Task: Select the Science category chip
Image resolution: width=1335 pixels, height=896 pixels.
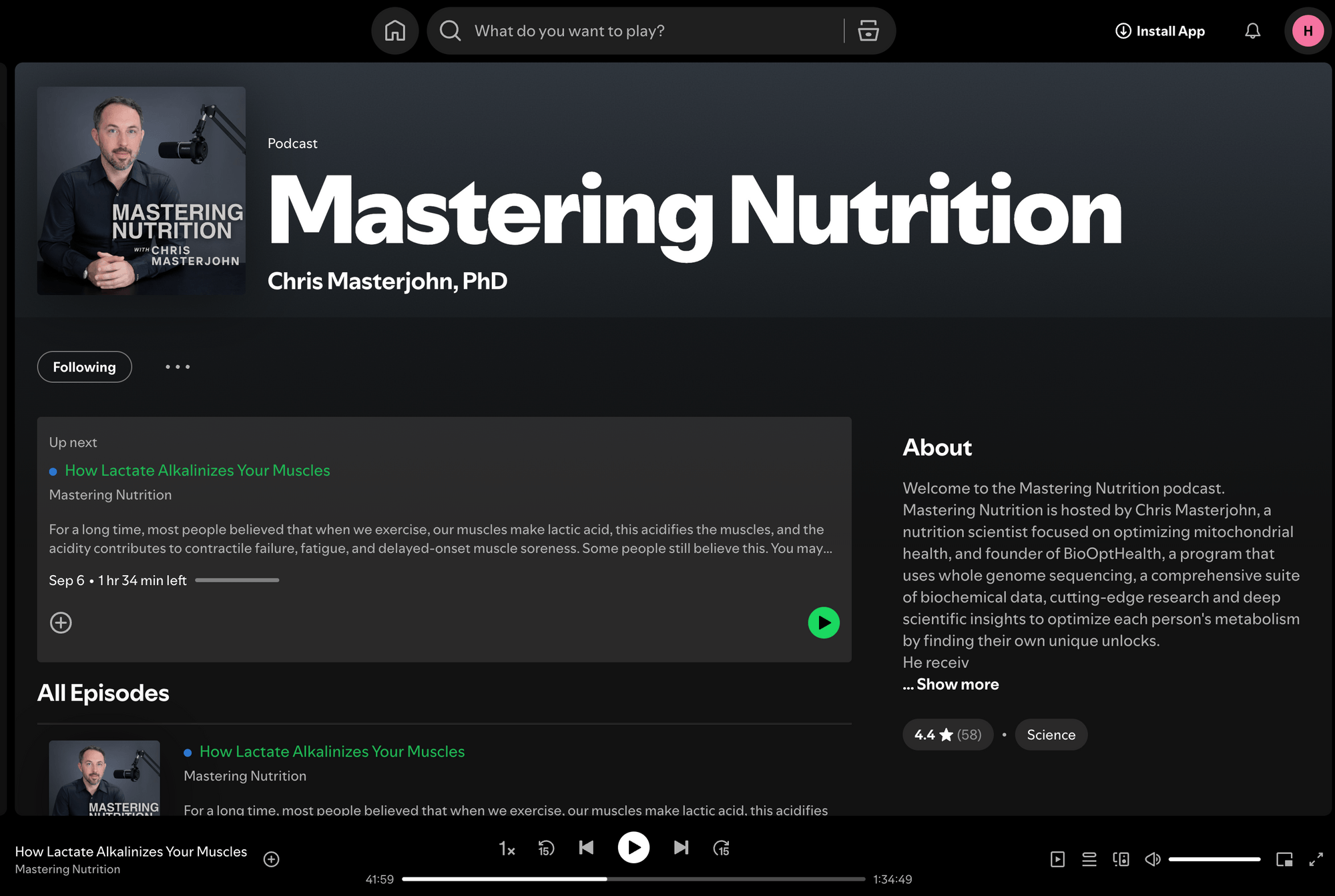Action: click(1051, 735)
